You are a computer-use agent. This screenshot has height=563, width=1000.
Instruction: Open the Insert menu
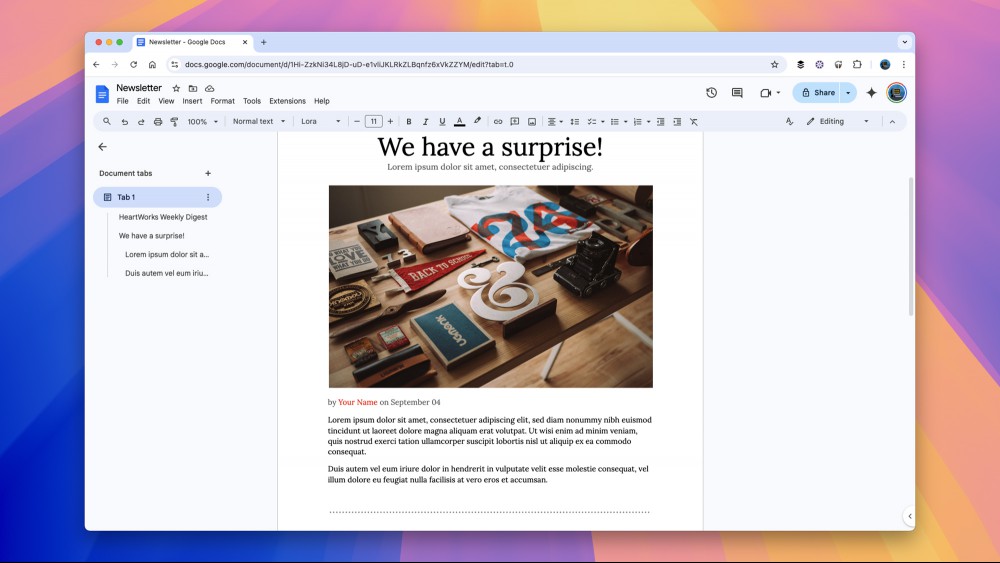[192, 101]
